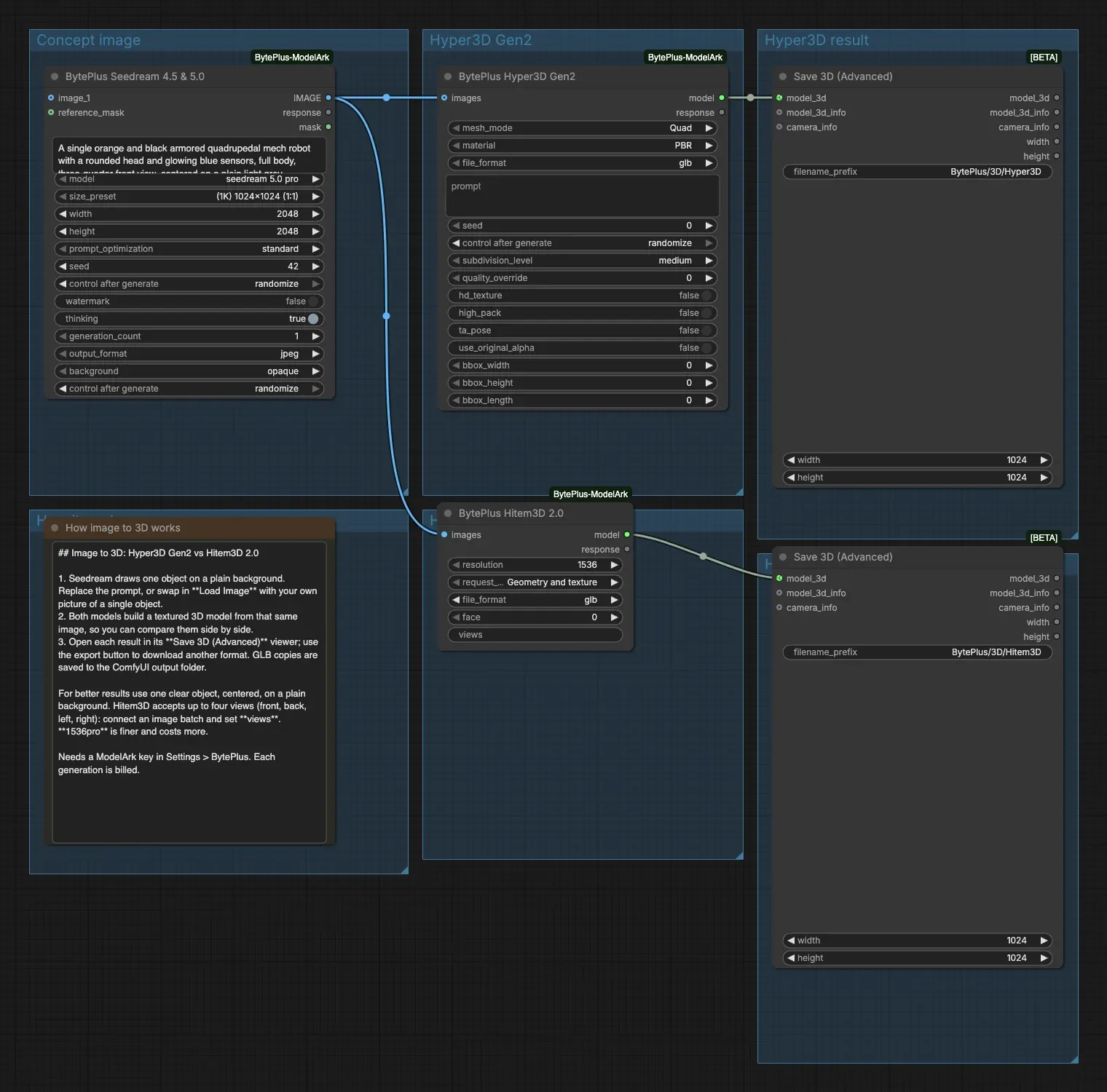Increase Hyper3D quality_override with right arrow
Image resolution: width=1107 pixels, height=1092 pixels.
[709, 278]
